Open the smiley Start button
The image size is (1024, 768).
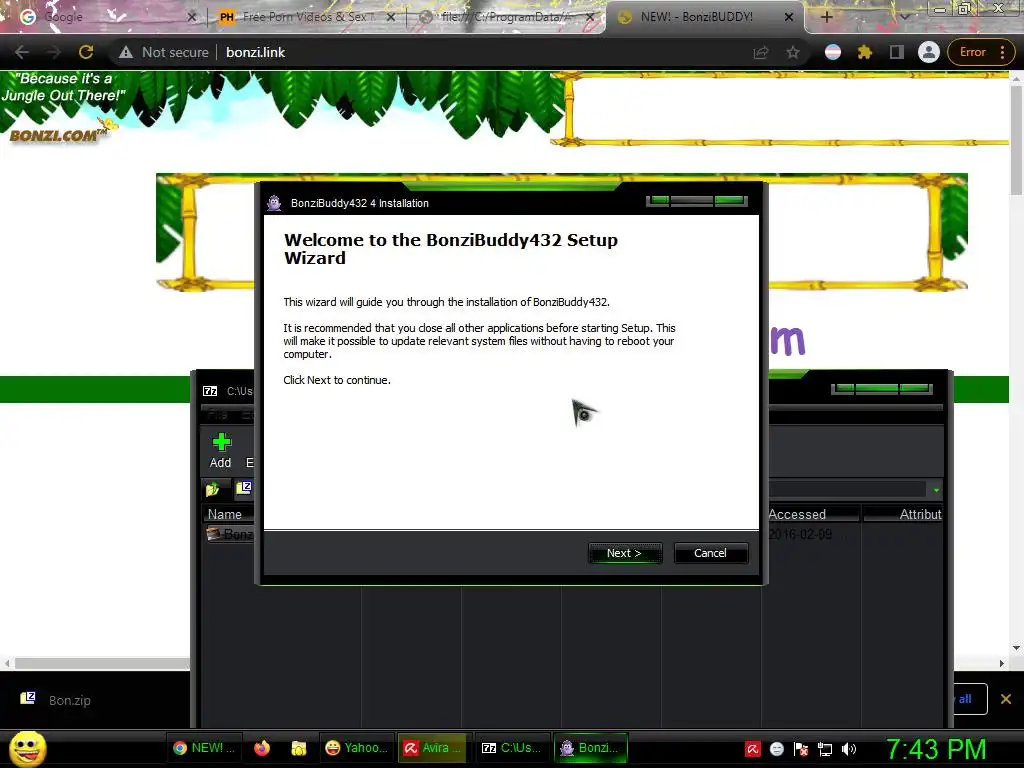[x=27, y=748]
